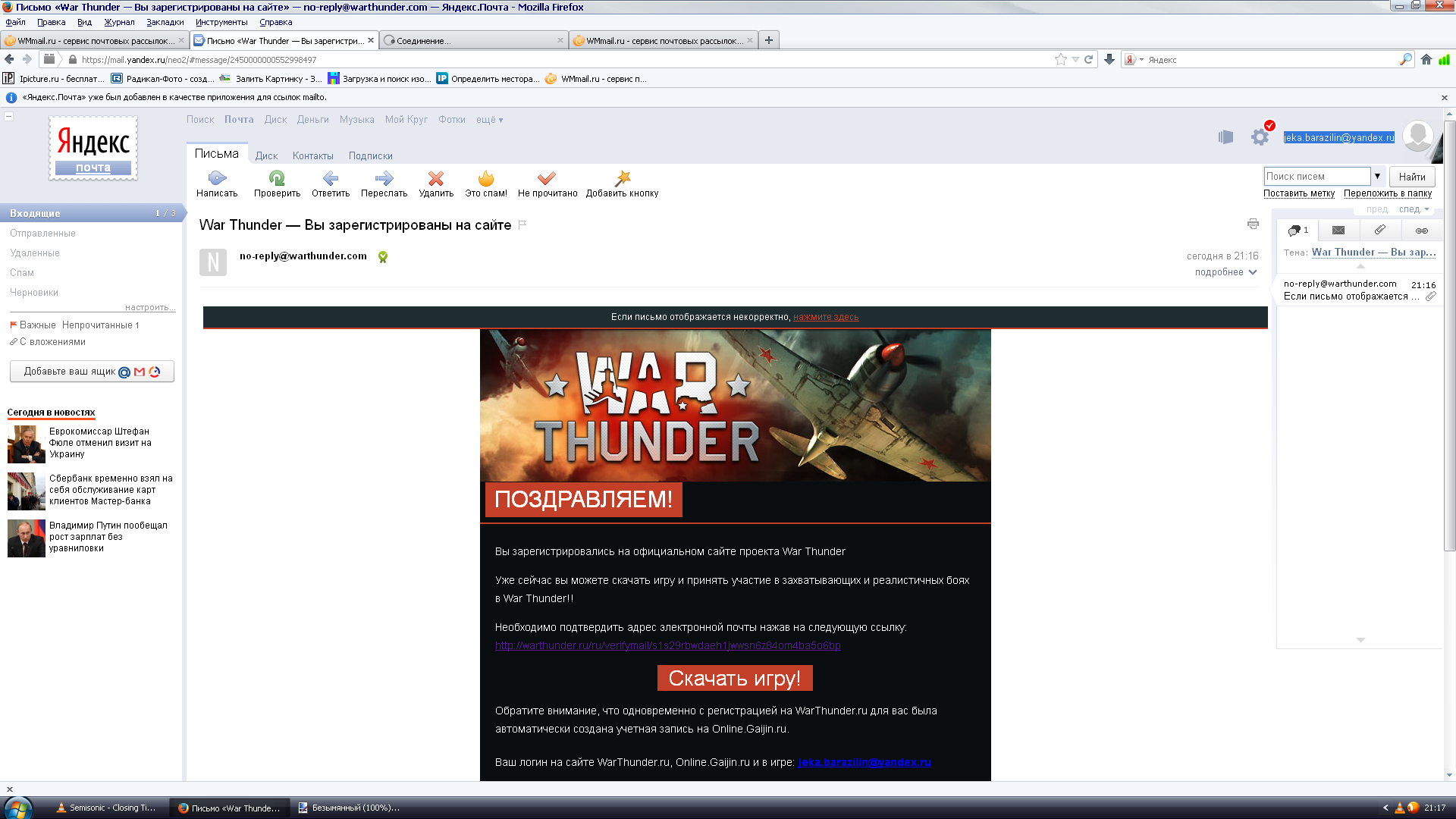Click the Не прочитано checkmark icon
Viewport: 1456px width, 819px height.
[547, 178]
